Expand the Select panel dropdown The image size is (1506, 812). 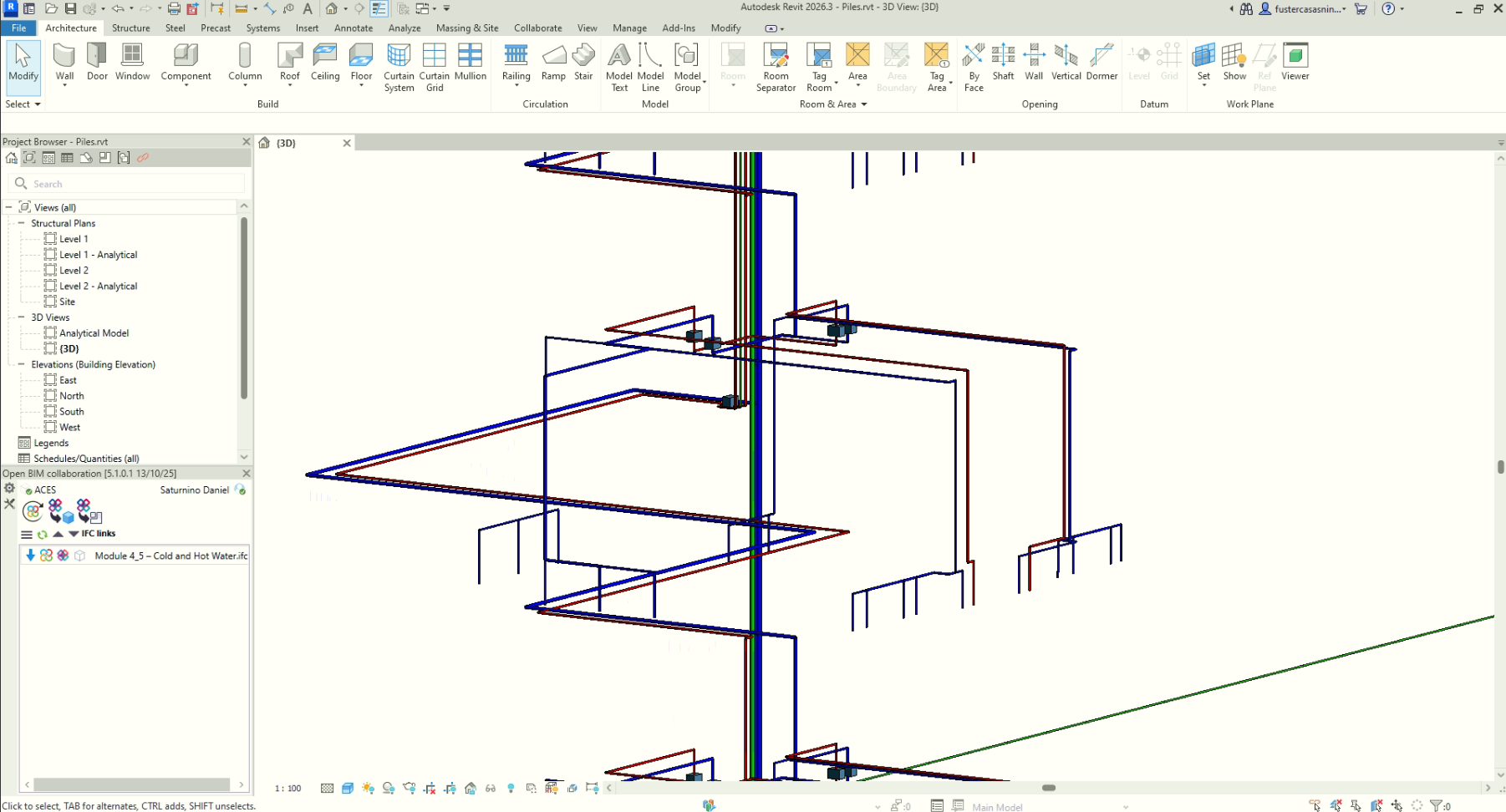point(23,104)
